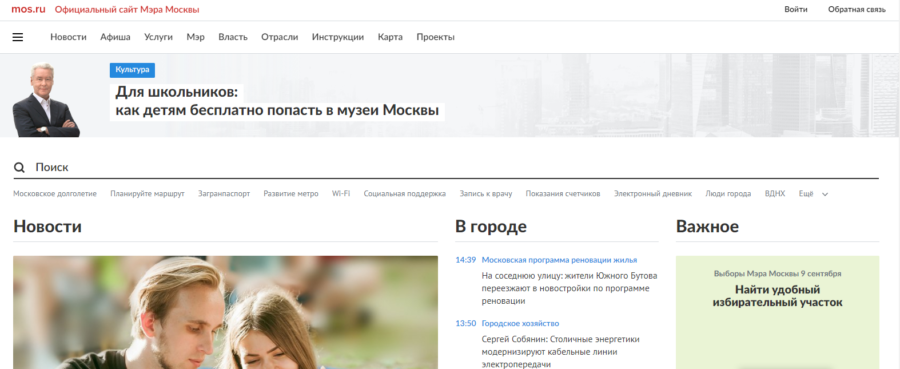Open the Мэр menu item
Image resolution: width=900 pixels, height=369 pixels.
point(195,37)
